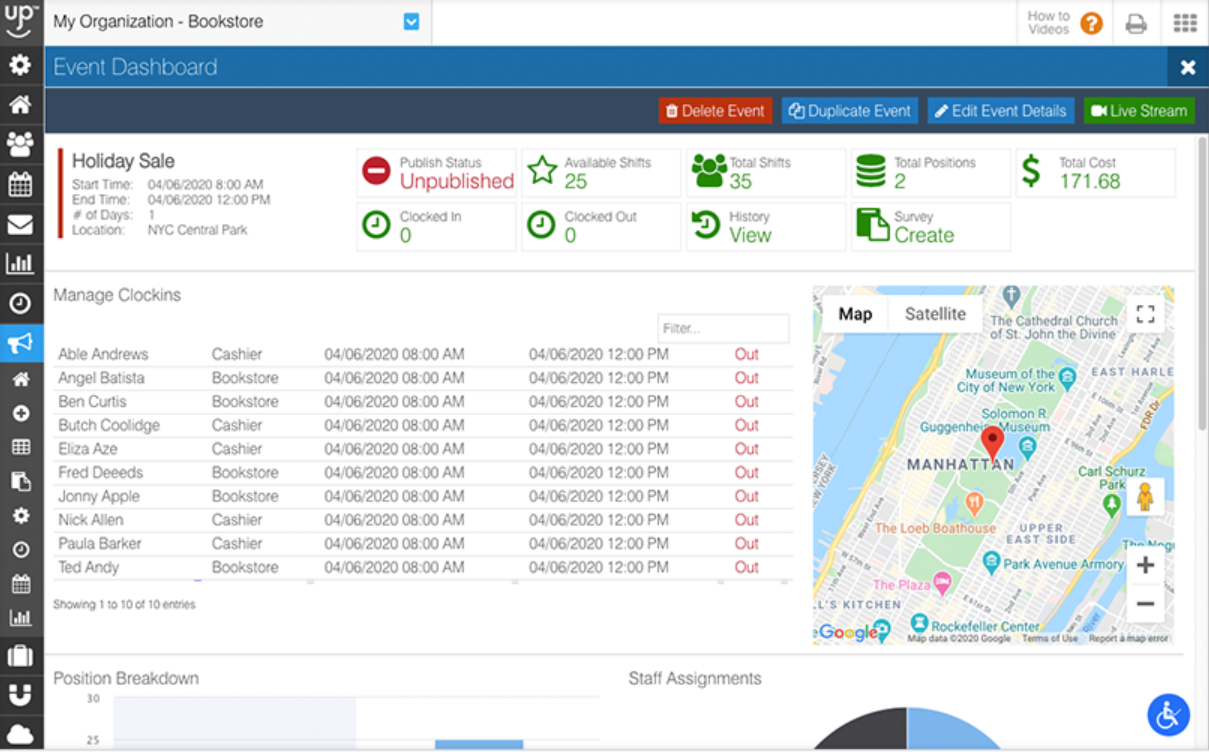This screenshot has width=1209, height=752.
Task: Open the My Organization - Bookstore dropdown
Action: [410, 20]
